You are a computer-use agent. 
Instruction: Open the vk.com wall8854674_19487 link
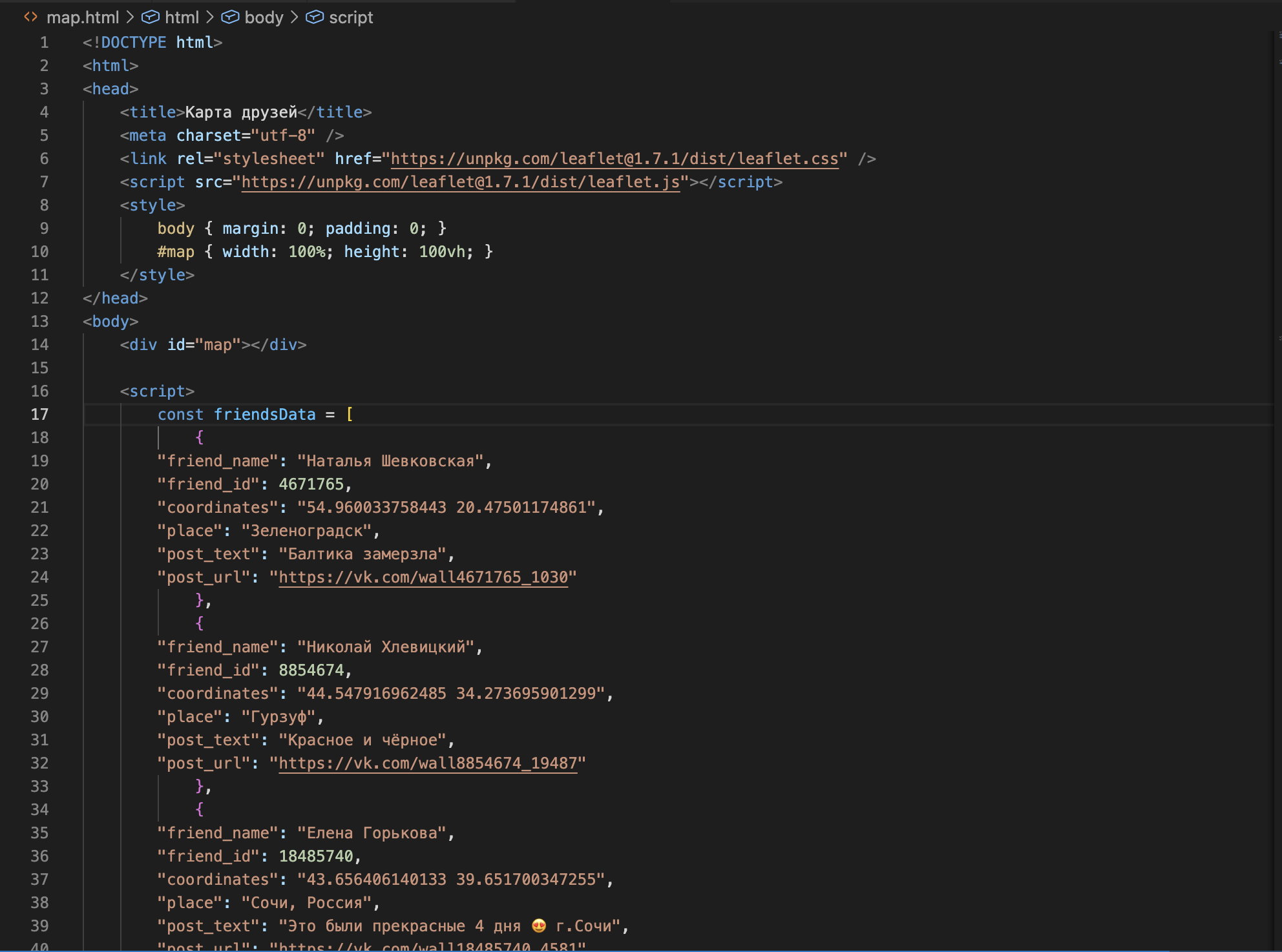(428, 763)
